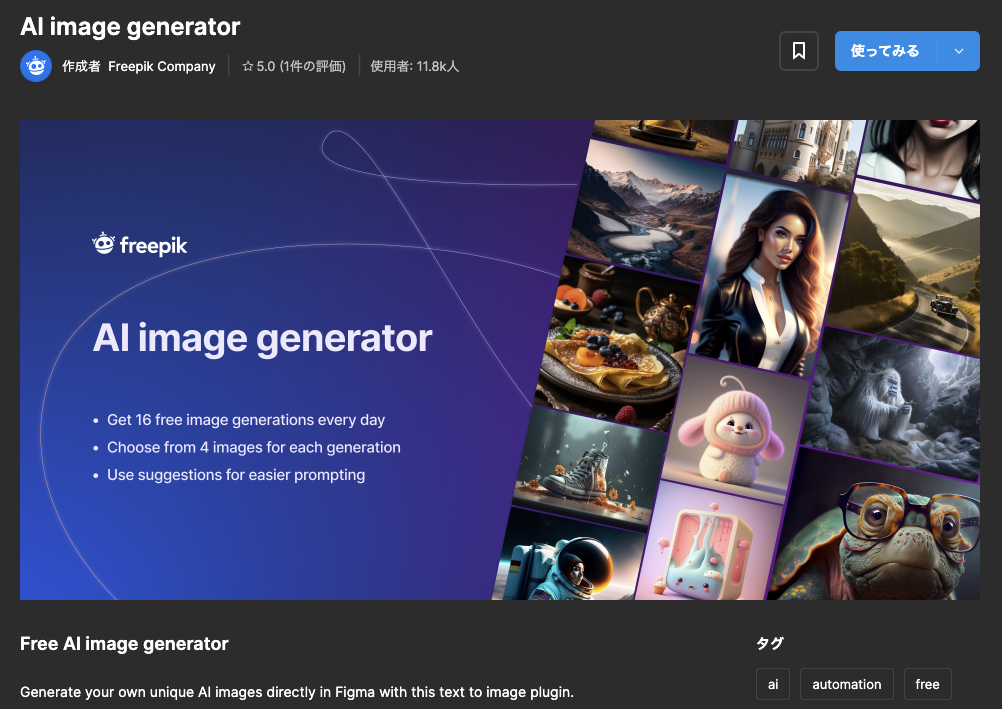Select the automation tag
1002x709 pixels.
click(846, 684)
